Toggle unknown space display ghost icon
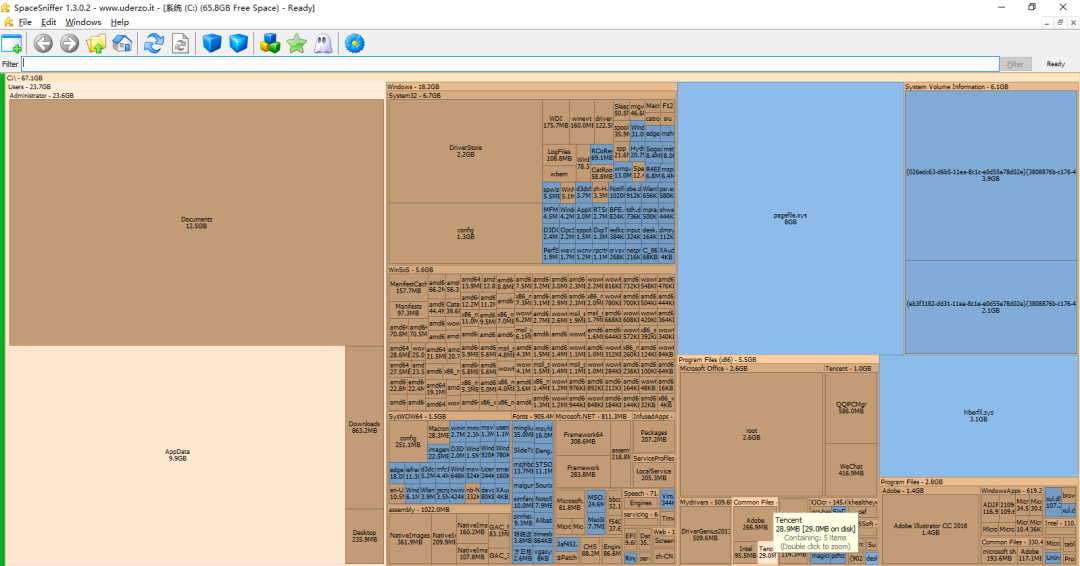 pos(322,43)
